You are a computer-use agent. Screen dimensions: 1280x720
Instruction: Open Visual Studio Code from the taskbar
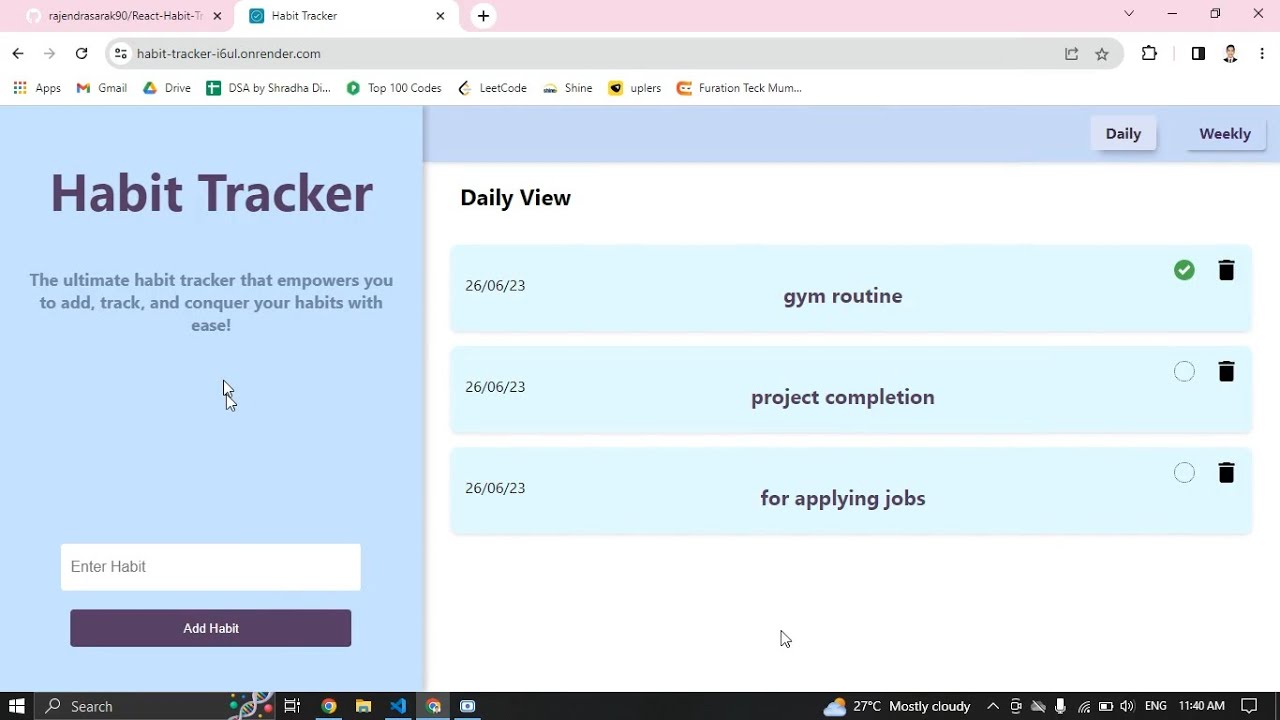pos(398,706)
